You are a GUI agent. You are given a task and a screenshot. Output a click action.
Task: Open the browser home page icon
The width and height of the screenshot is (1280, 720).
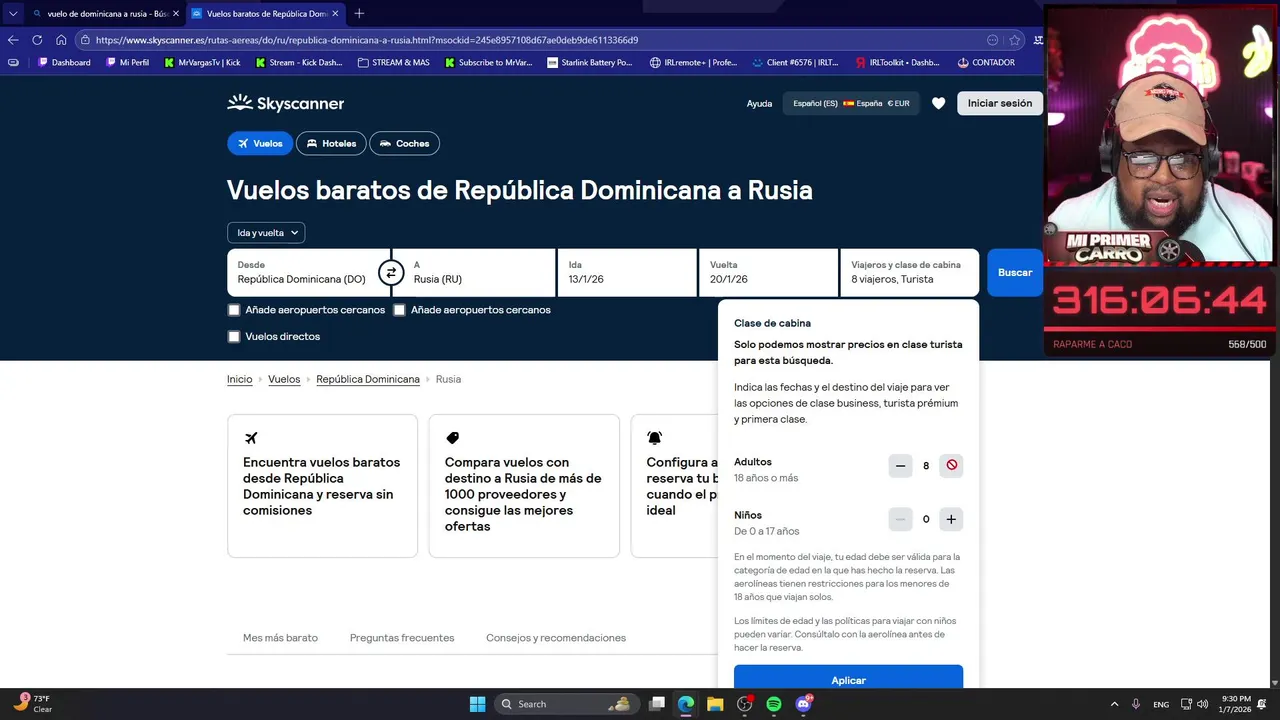(61, 40)
